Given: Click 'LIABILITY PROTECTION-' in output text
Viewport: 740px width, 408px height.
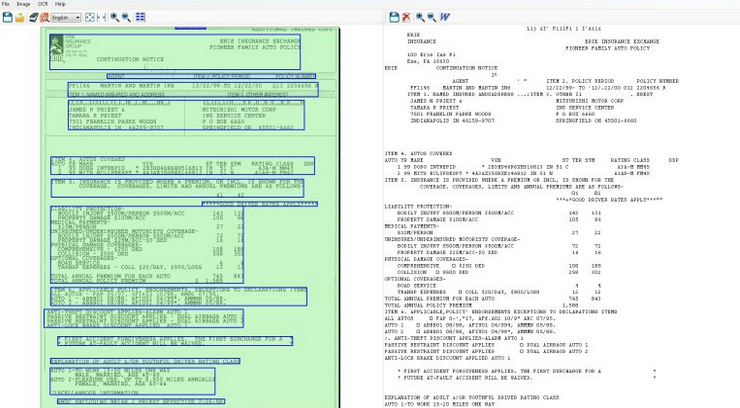Looking at the screenshot, I should [418, 207].
